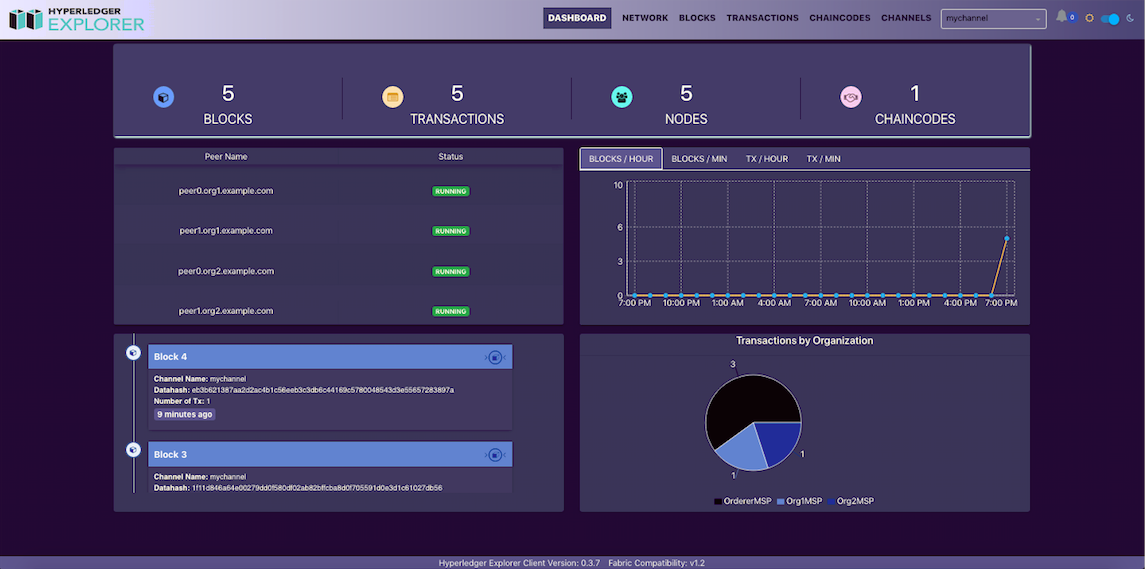Click the light blue Org1MSP pie slice
The width and height of the screenshot is (1145, 569).
point(741,448)
